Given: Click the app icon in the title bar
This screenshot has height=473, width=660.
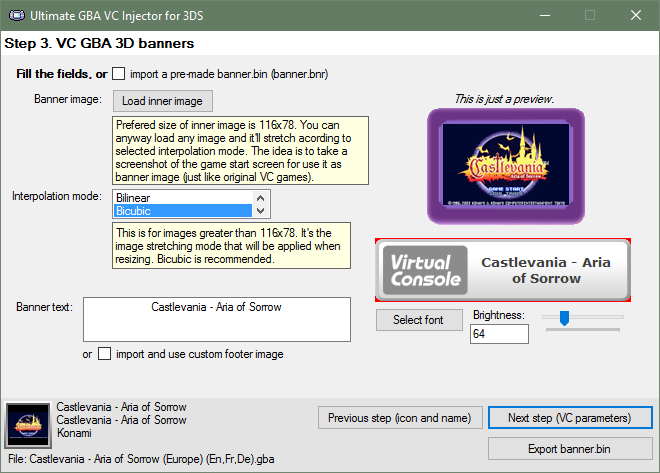Looking at the screenshot, I should [x=15, y=15].
